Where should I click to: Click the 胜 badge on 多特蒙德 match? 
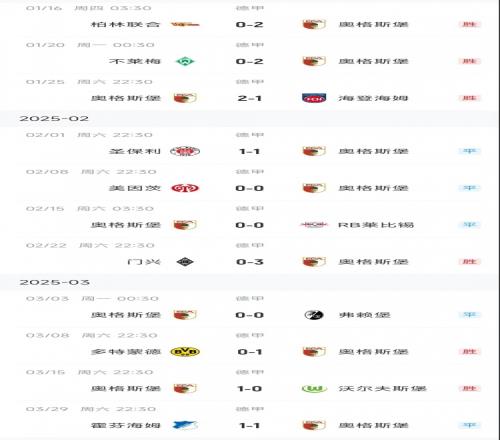click(x=469, y=352)
